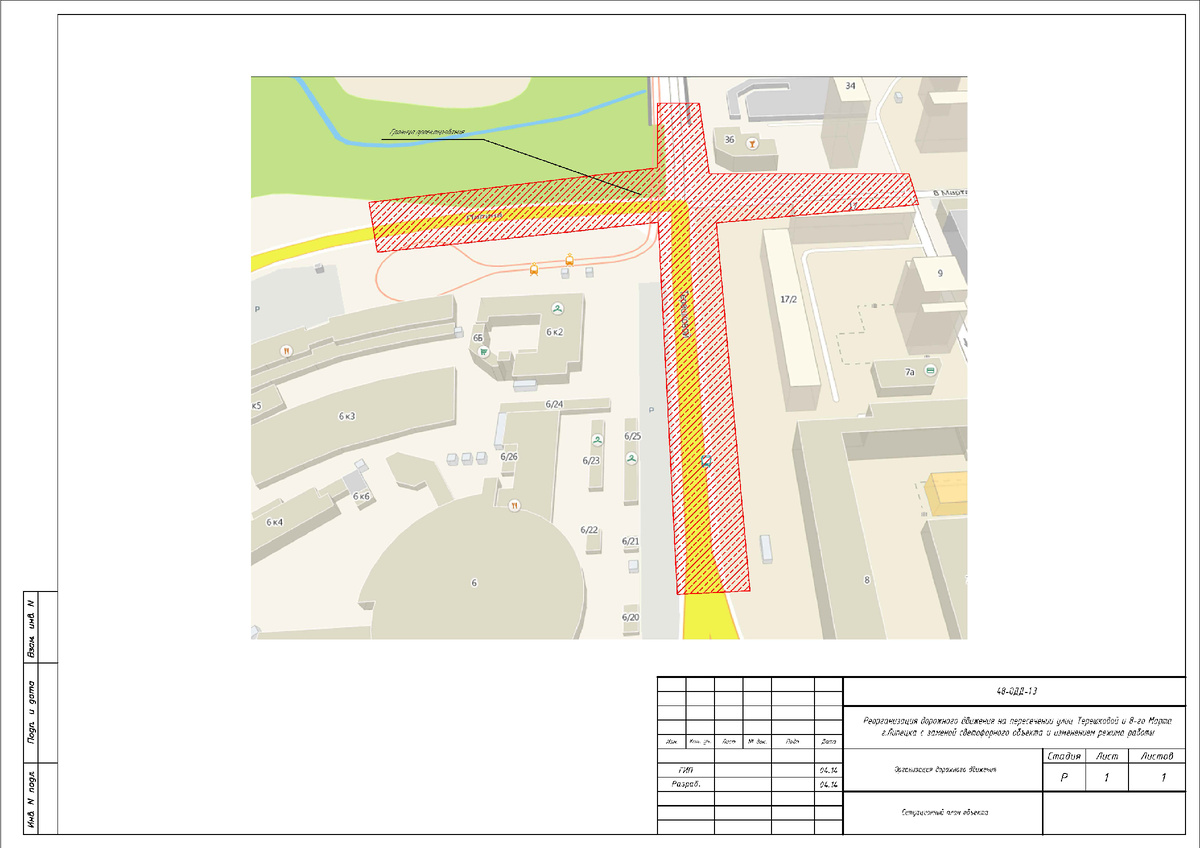Click the 'Взам. инв N' side stamp
The height and width of the screenshot is (848, 1200).
[x=31, y=629]
